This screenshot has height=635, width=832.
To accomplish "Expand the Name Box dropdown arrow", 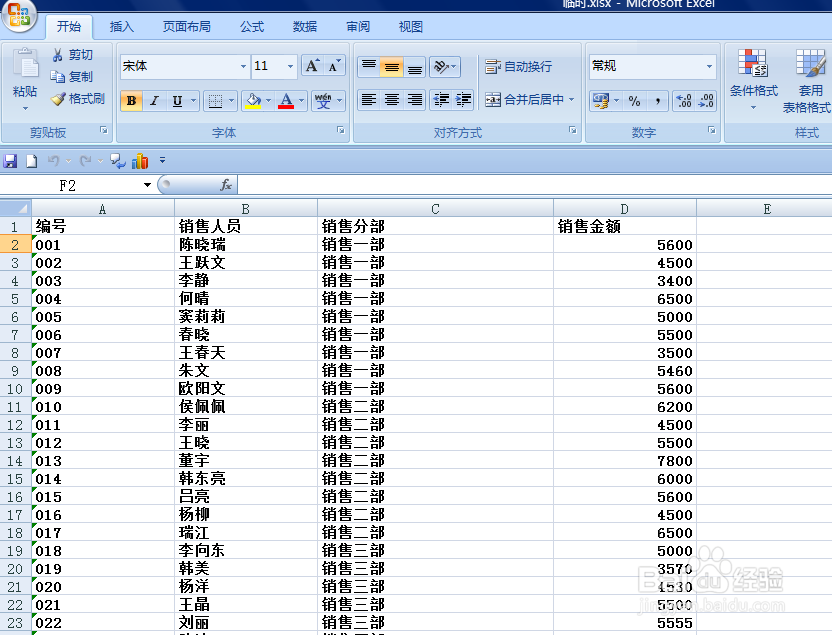I will click(x=148, y=185).
